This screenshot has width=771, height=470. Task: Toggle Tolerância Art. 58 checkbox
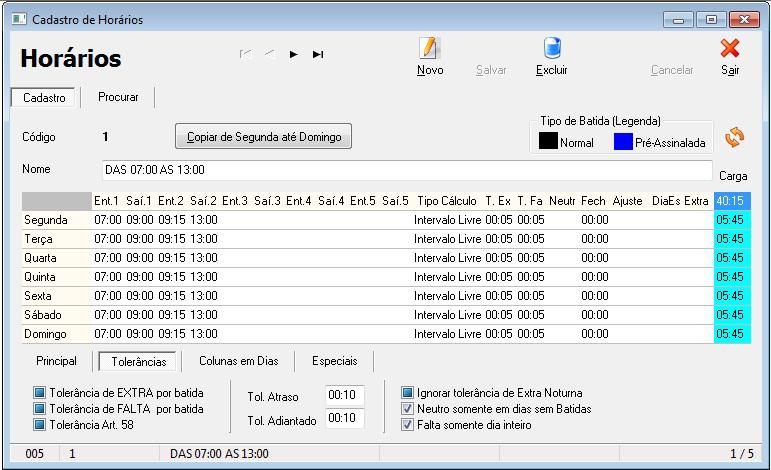[40, 425]
